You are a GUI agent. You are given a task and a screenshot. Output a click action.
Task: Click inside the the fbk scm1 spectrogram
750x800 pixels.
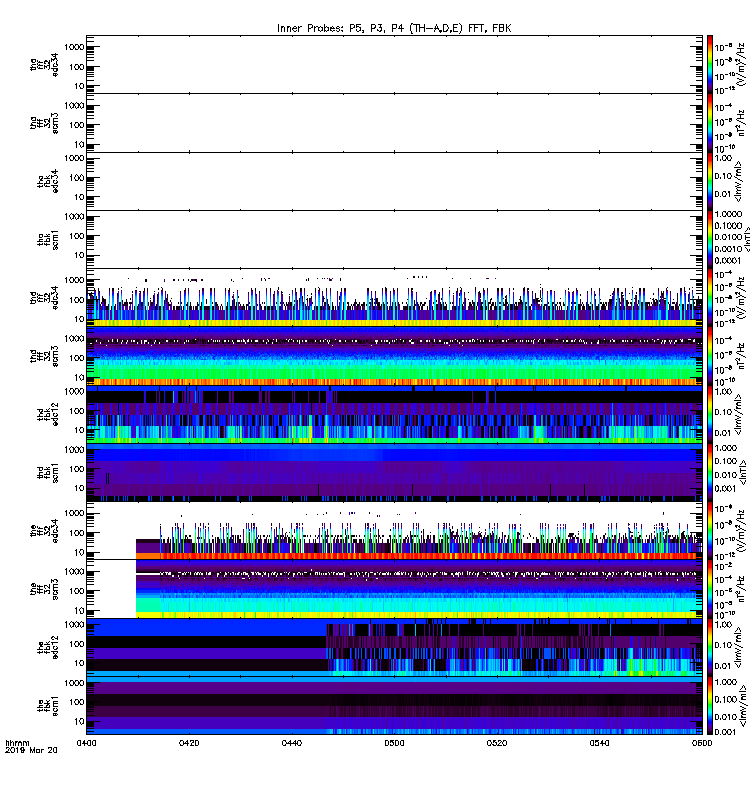(394, 706)
